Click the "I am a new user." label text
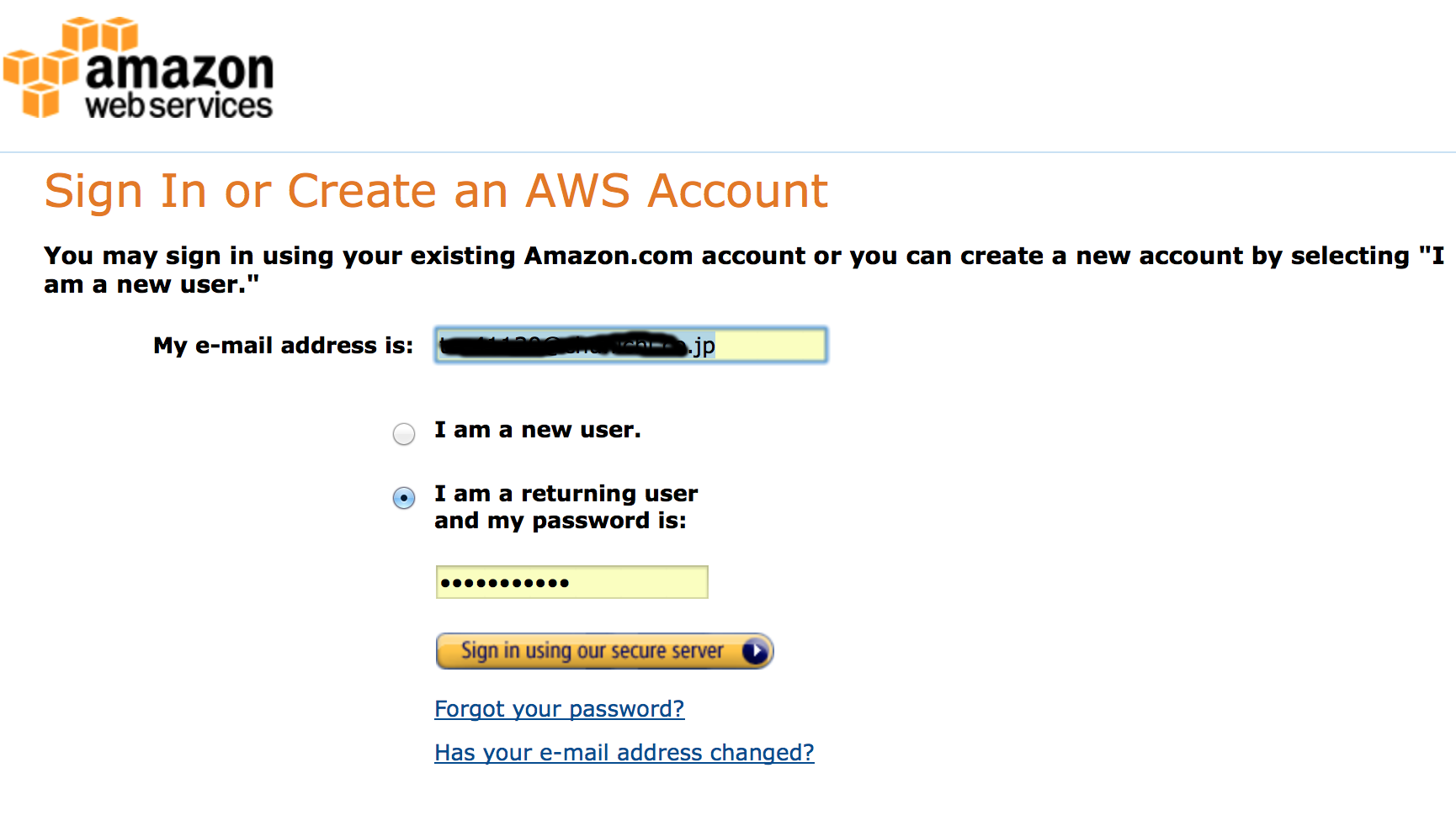Image resolution: width=1456 pixels, height=826 pixels. [538, 430]
